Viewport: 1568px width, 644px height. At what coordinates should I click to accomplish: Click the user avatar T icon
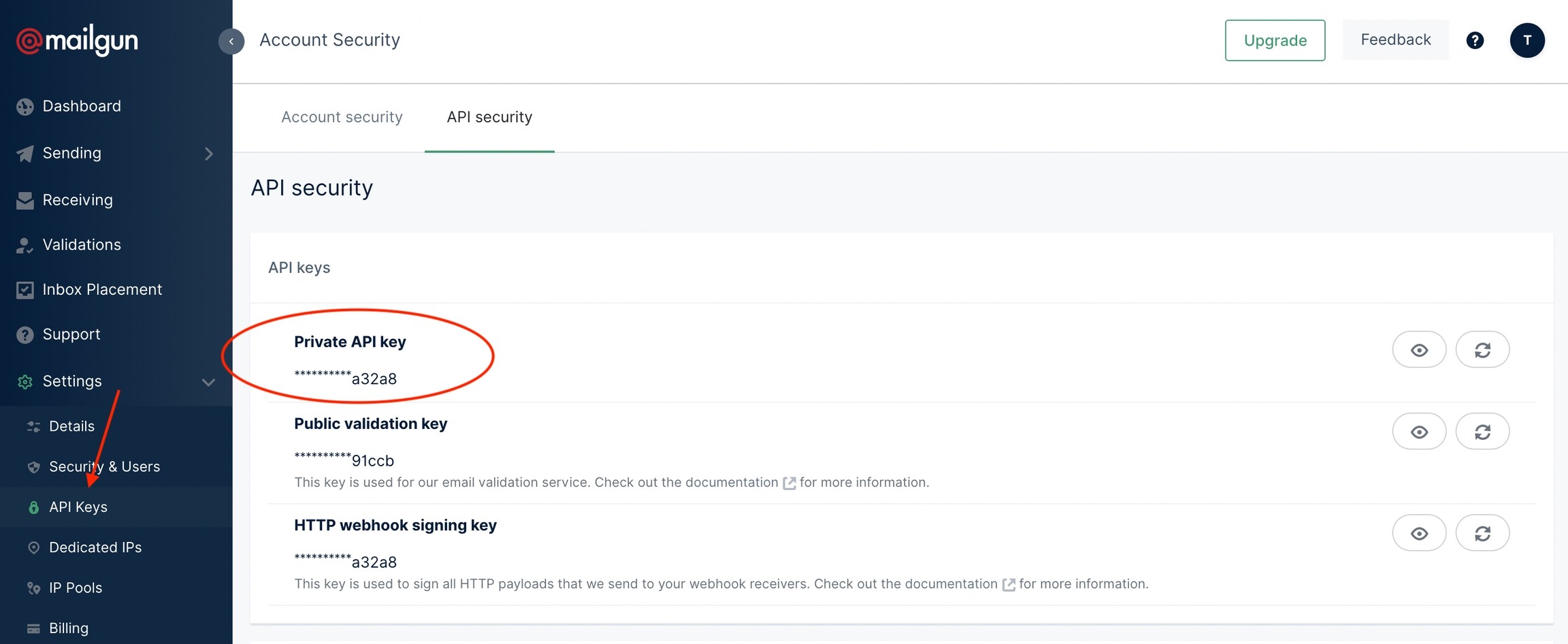(1526, 40)
